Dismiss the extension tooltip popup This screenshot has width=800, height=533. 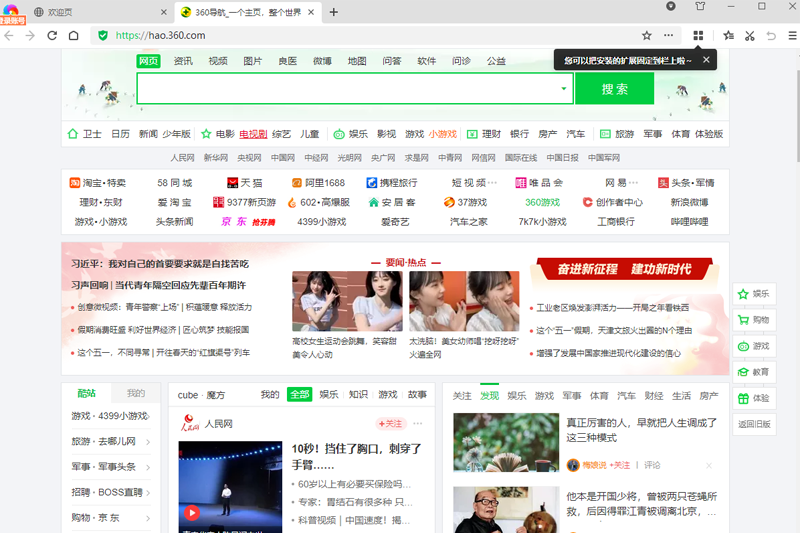pyautogui.click(x=706, y=60)
